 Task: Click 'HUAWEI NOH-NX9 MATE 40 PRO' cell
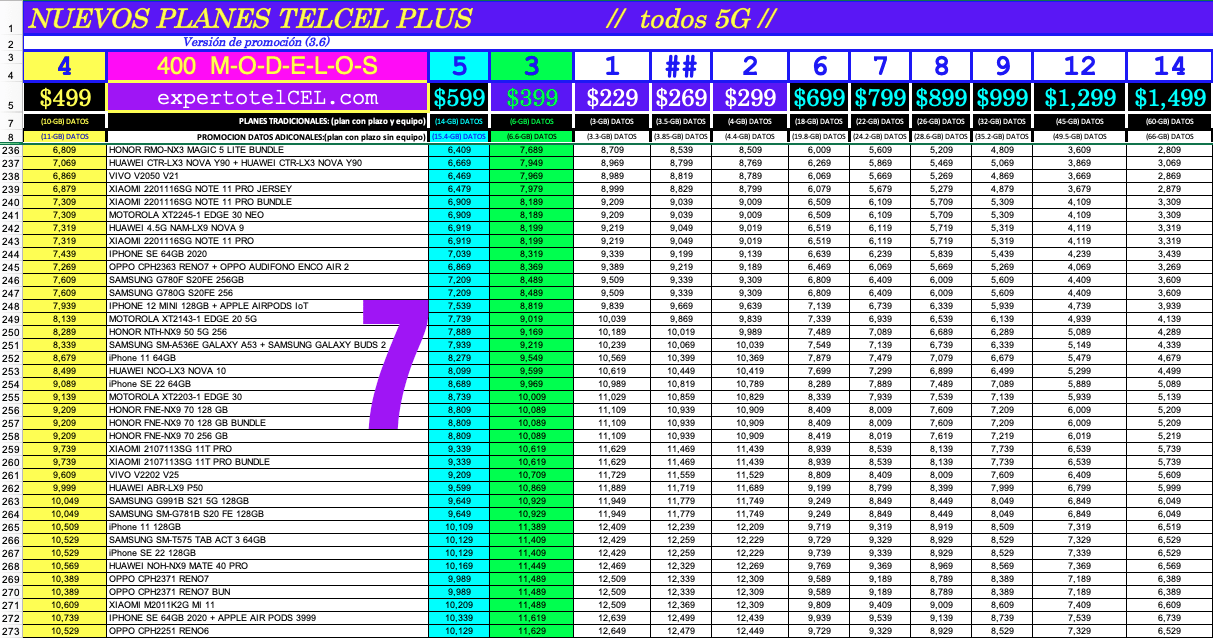click(x=267, y=566)
